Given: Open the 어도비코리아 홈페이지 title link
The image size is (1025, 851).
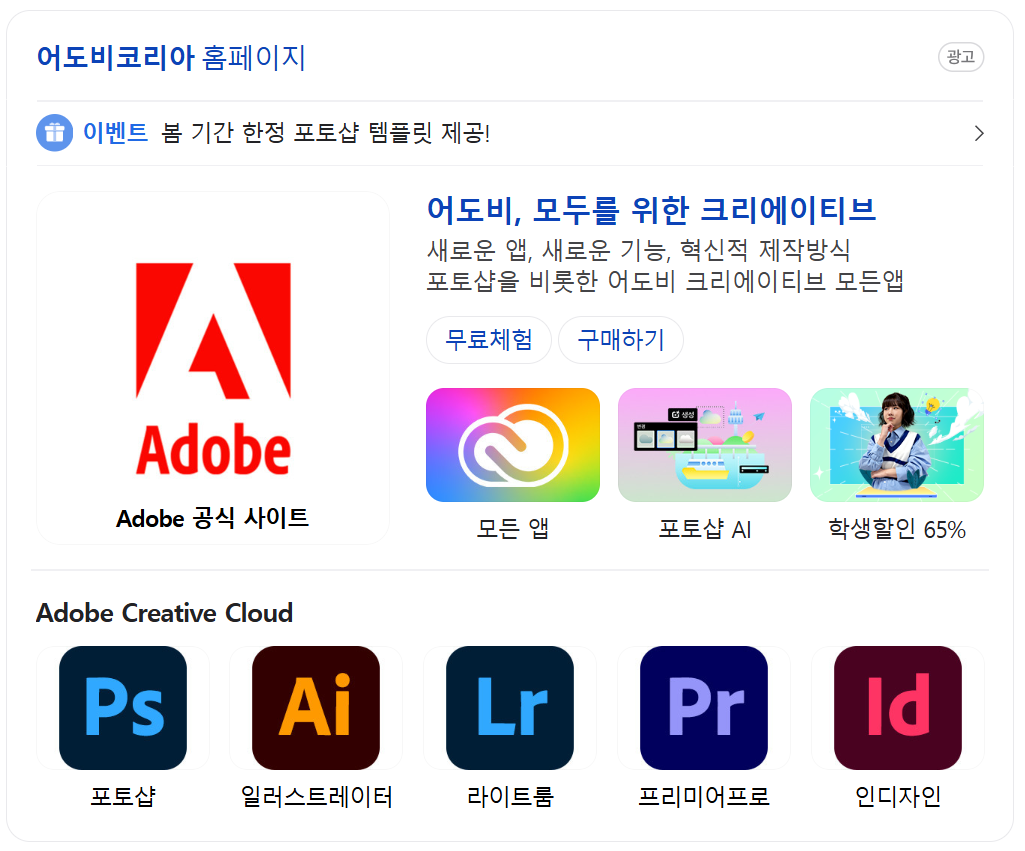Looking at the screenshot, I should (171, 58).
